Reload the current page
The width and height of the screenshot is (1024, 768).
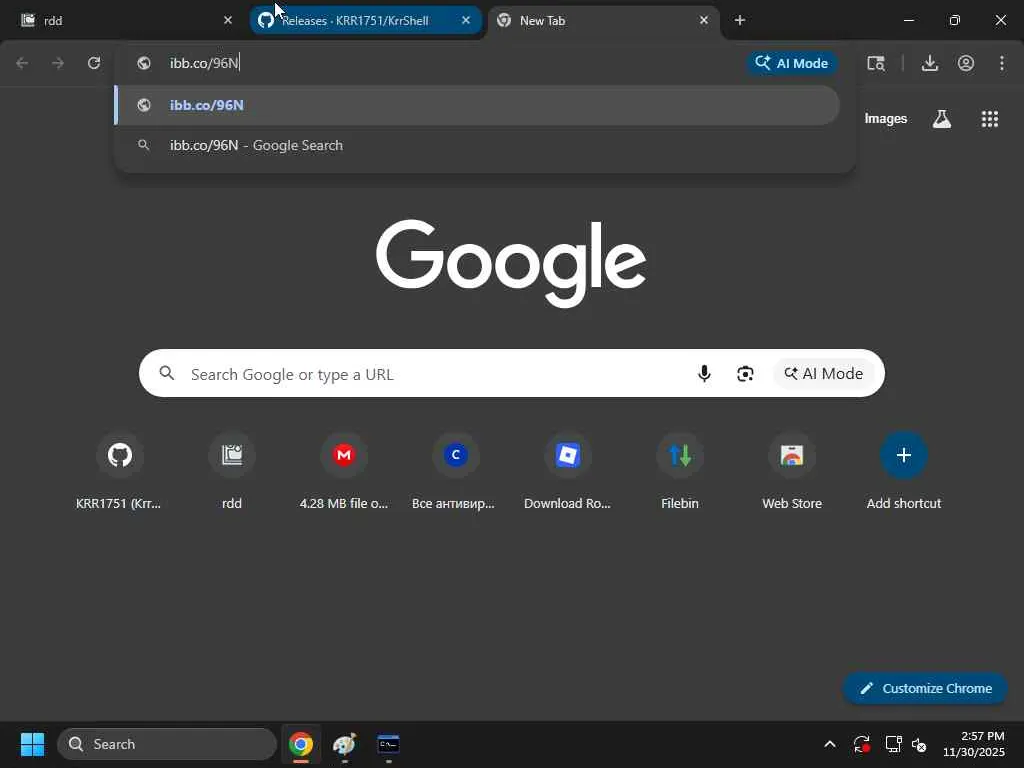click(94, 63)
